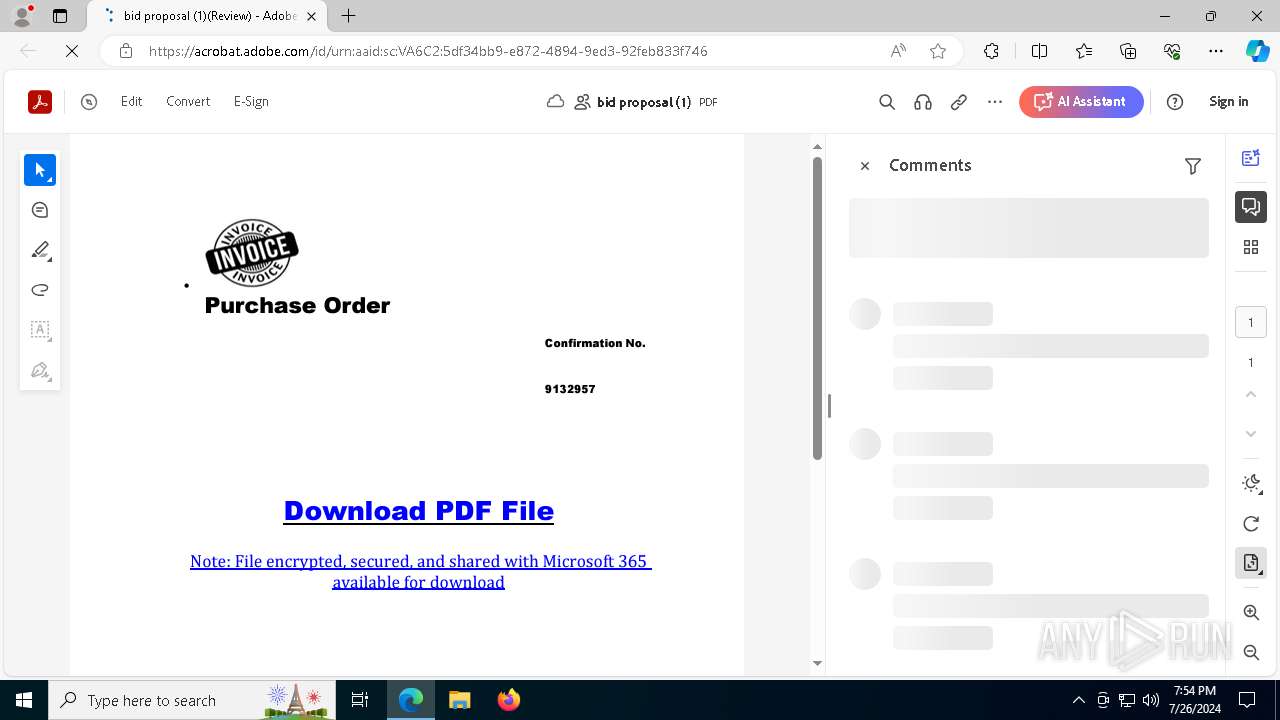Close the Comments panel

(x=865, y=166)
